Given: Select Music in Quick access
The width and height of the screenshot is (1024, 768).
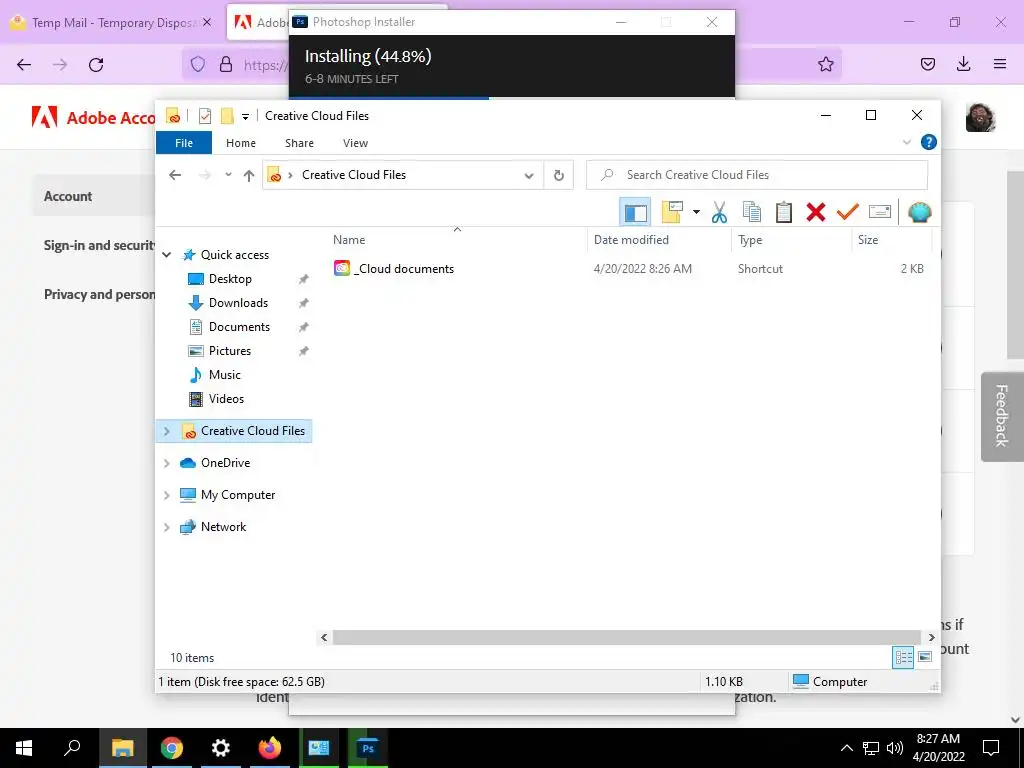Looking at the screenshot, I should [x=225, y=375].
